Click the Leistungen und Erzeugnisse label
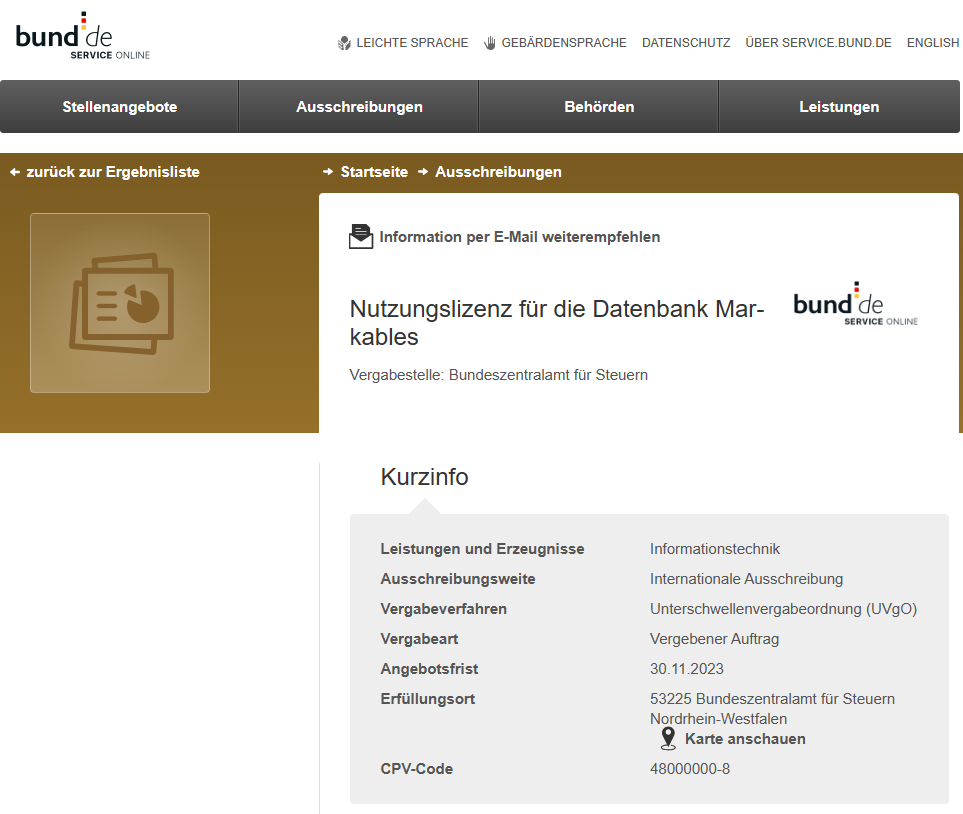The image size is (963, 814). coord(482,549)
